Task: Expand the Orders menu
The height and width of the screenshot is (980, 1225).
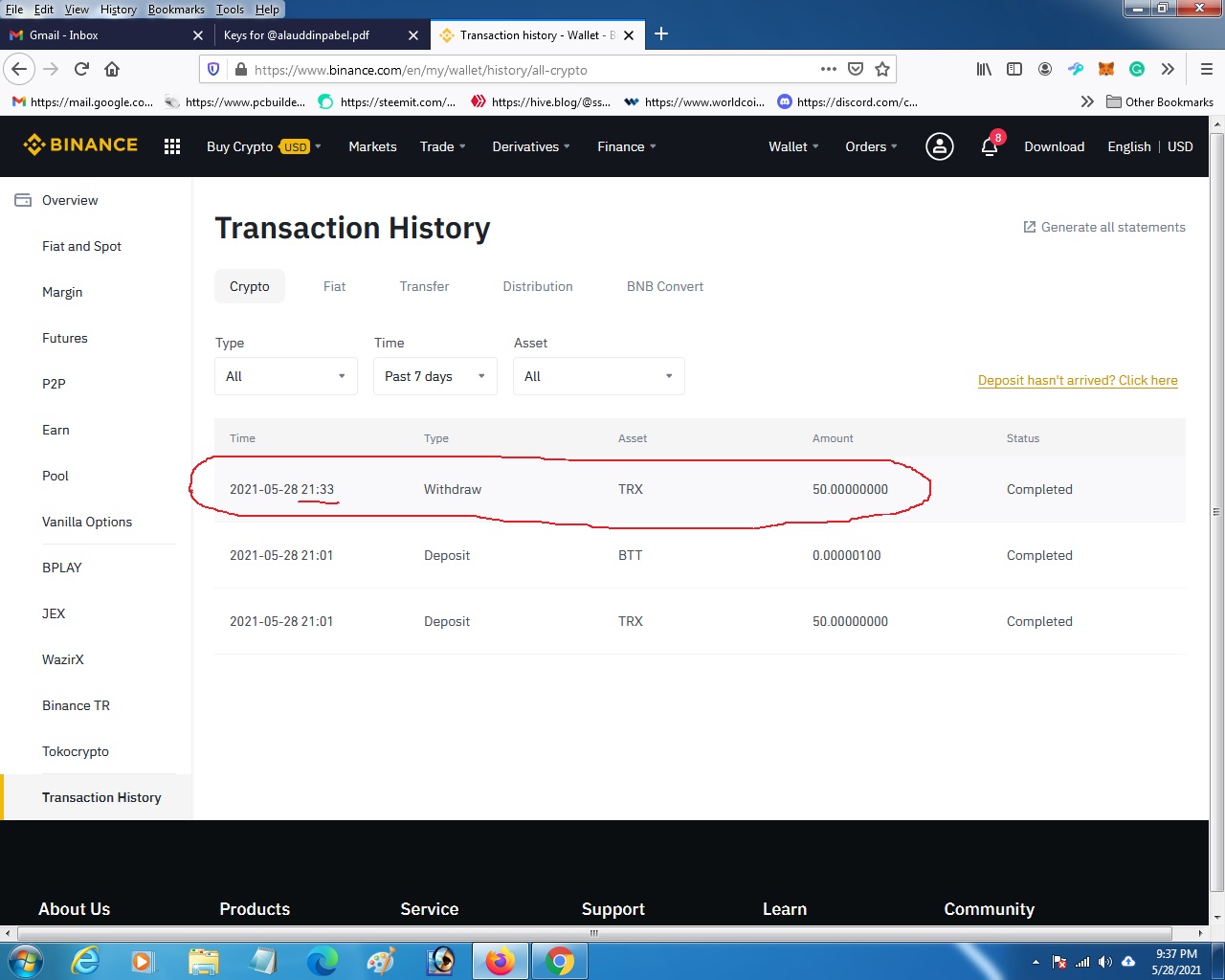Action: (x=872, y=146)
